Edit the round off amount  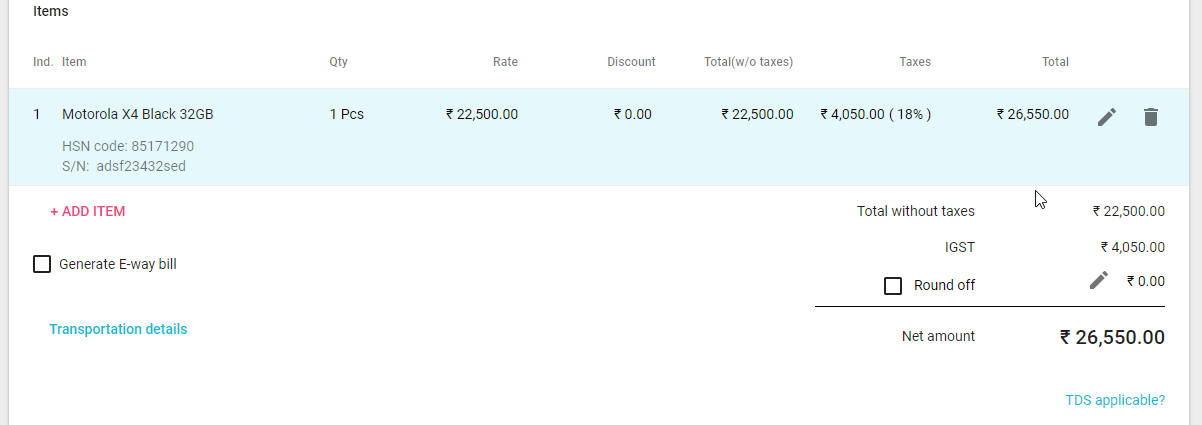coord(1099,280)
